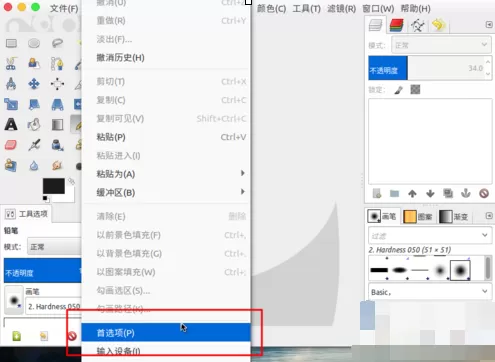The width and height of the screenshot is (495, 362).
Task: Create a new layer group
Action: click(x=395, y=193)
